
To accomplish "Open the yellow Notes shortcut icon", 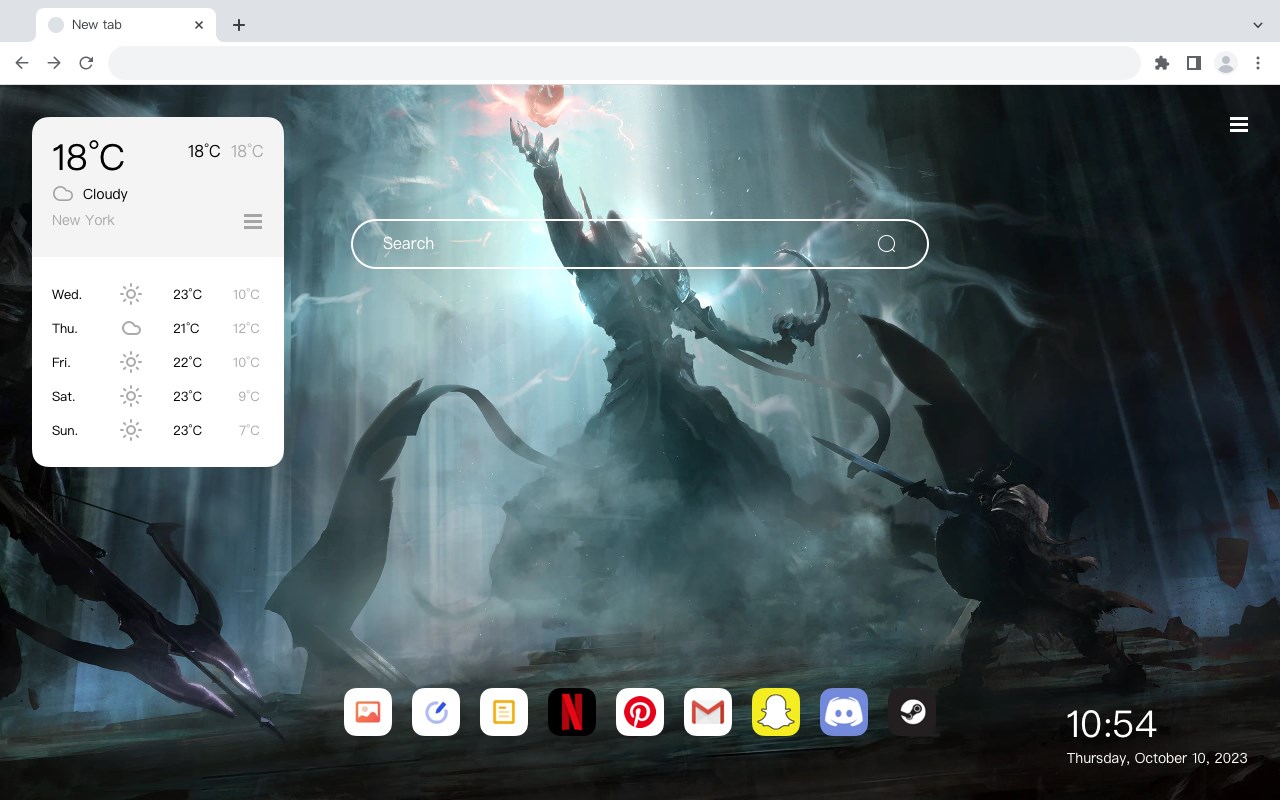I will tap(504, 712).
